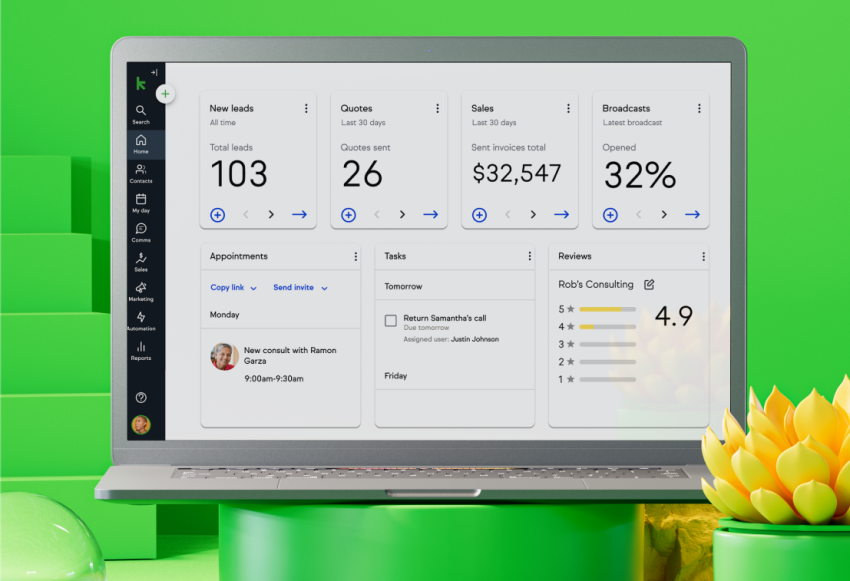Open Quotes card three-dot menu
This screenshot has width=850, height=581.
(x=437, y=108)
